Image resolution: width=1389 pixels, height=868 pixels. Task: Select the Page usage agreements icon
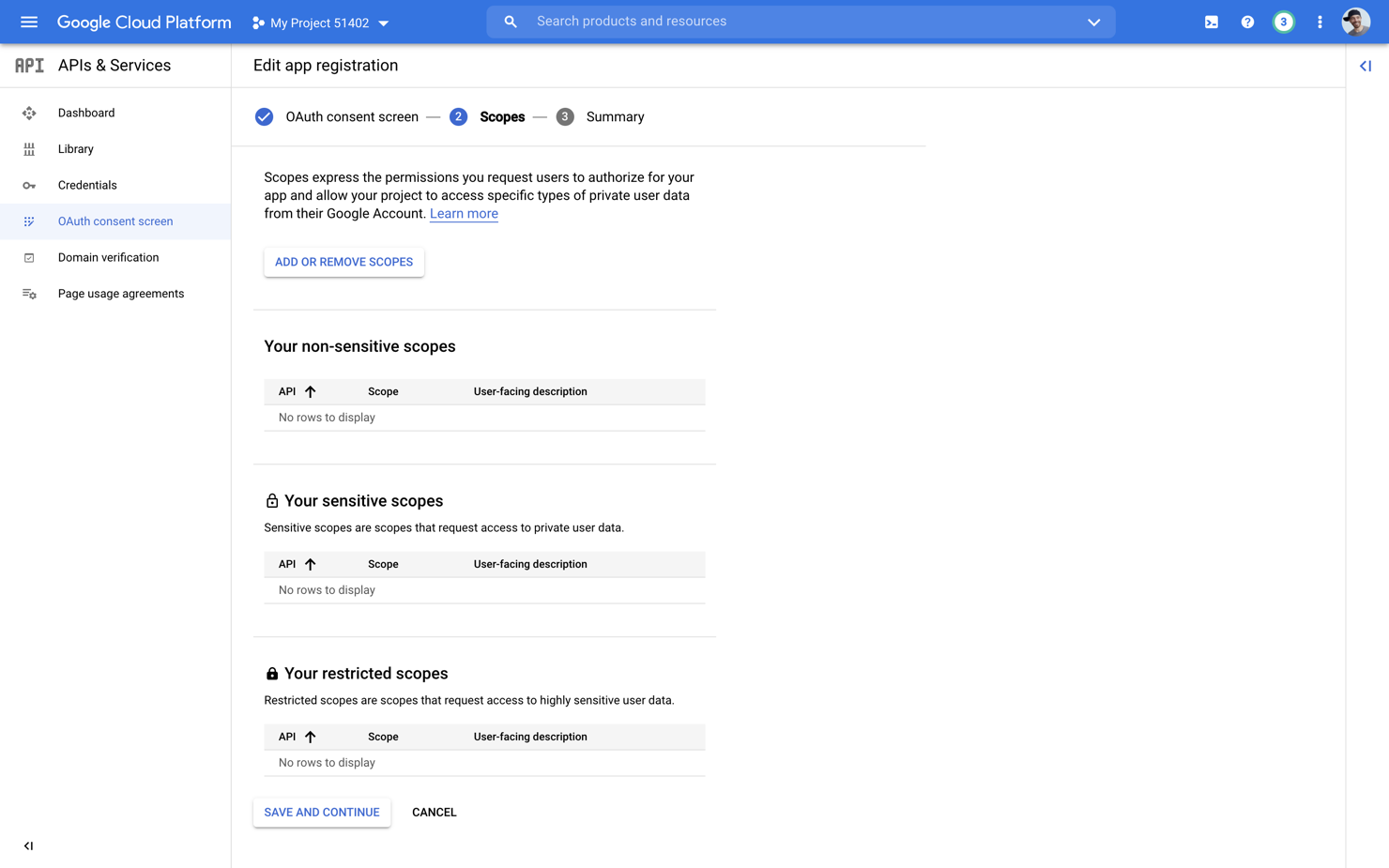[29, 293]
